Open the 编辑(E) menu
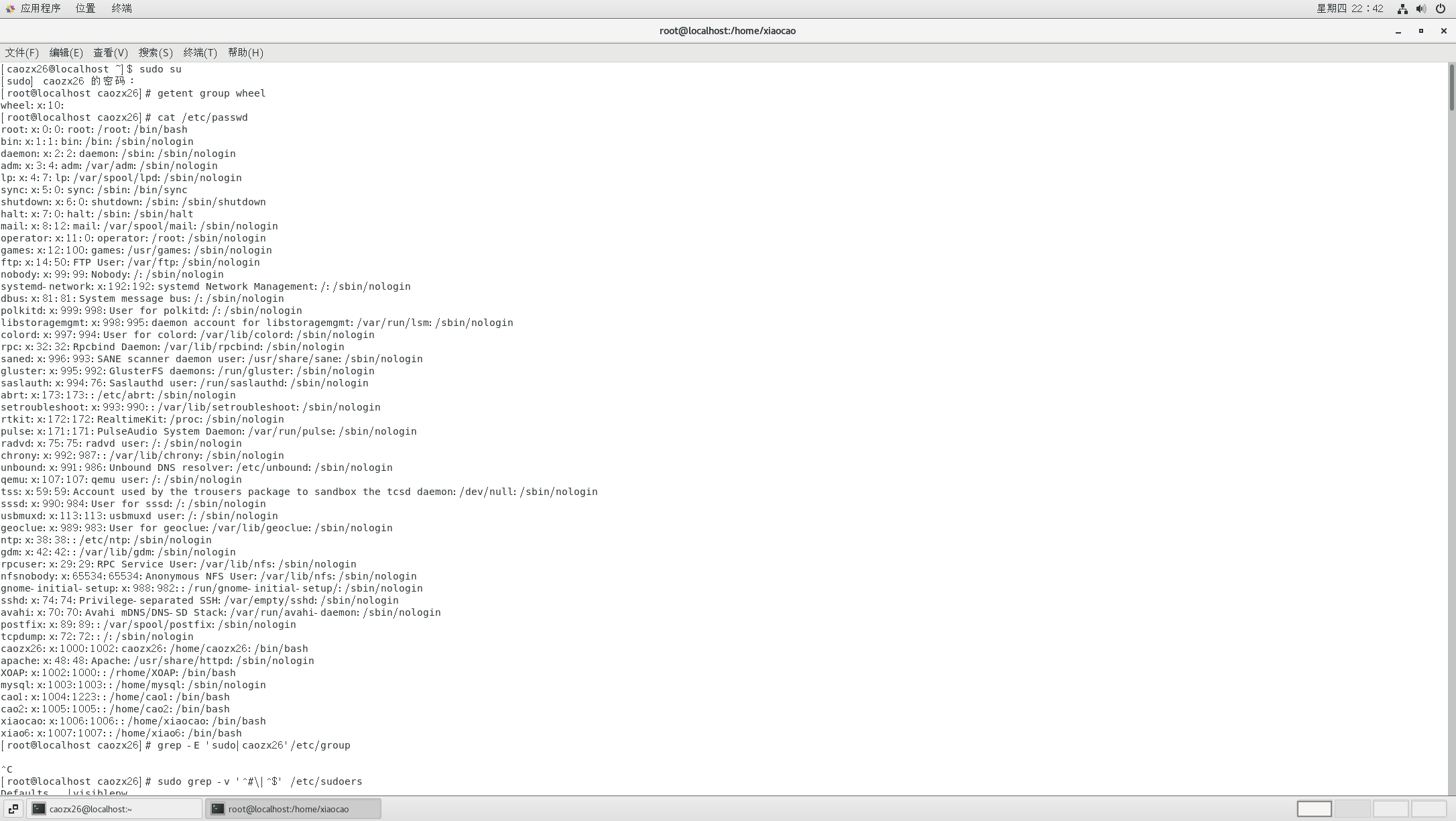The height and width of the screenshot is (821, 1456). click(66, 52)
